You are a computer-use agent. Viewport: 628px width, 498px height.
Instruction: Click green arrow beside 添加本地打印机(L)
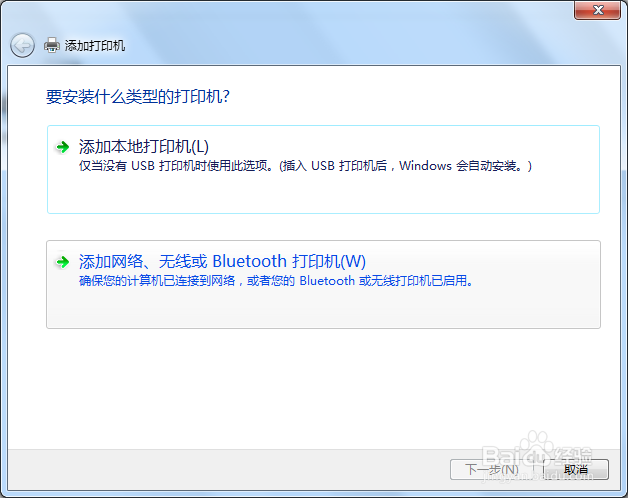pos(62,147)
